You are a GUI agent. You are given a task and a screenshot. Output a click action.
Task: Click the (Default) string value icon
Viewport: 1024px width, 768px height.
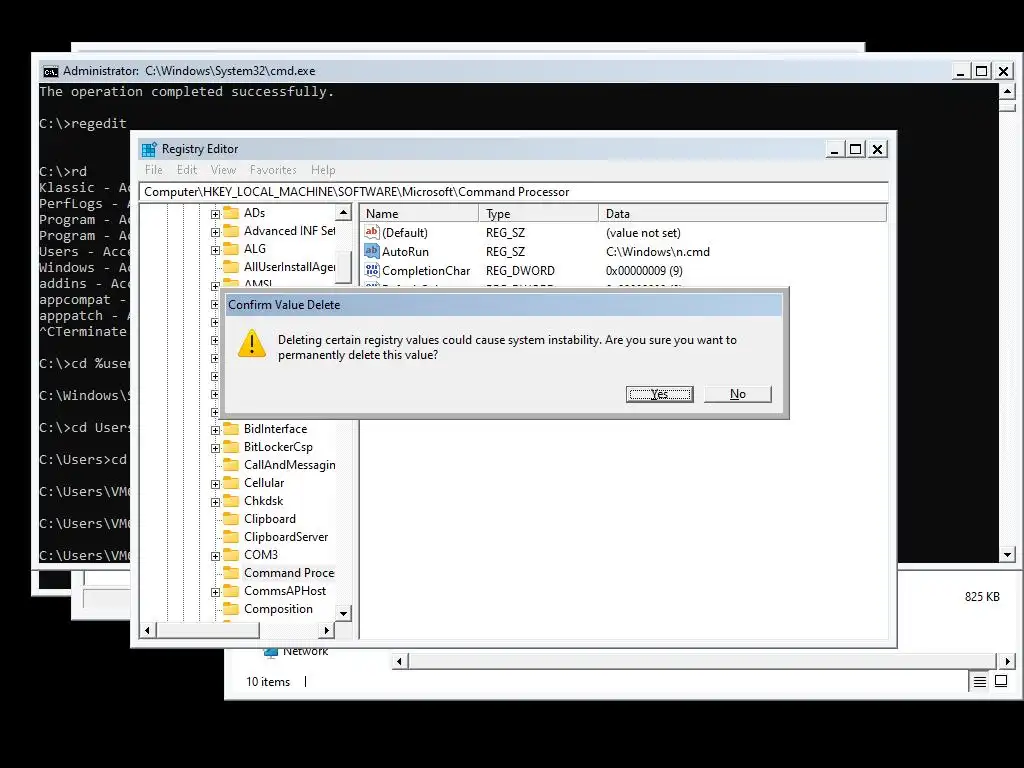[x=372, y=232]
